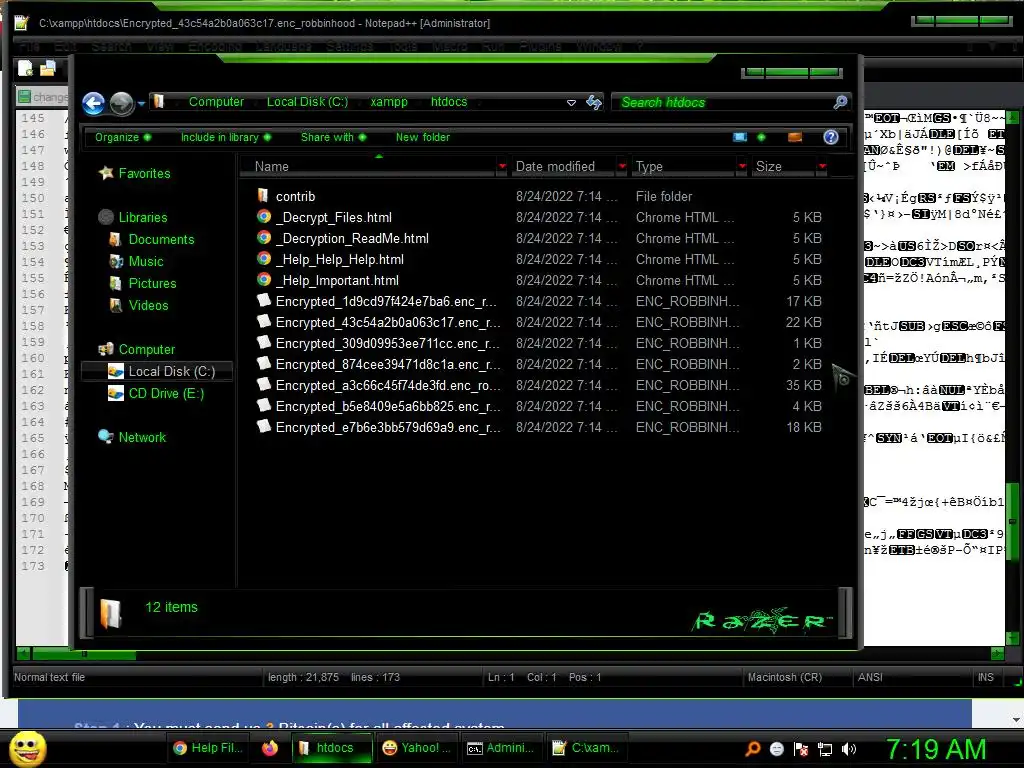Navigate to xampp in the breadcrumb
The width and height of the screenshot is (1024, 768).
point(389,102)
